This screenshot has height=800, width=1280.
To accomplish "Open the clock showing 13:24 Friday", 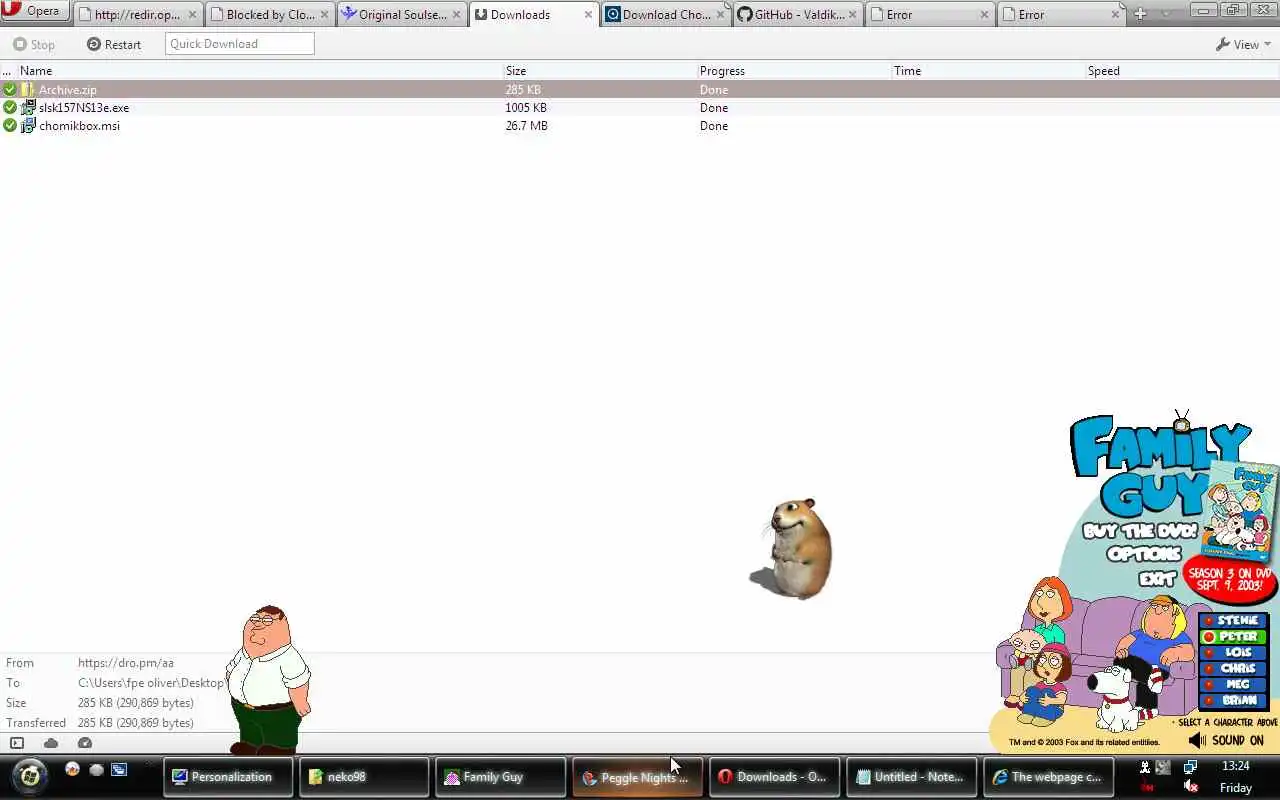I will (x=1235, y=777).
